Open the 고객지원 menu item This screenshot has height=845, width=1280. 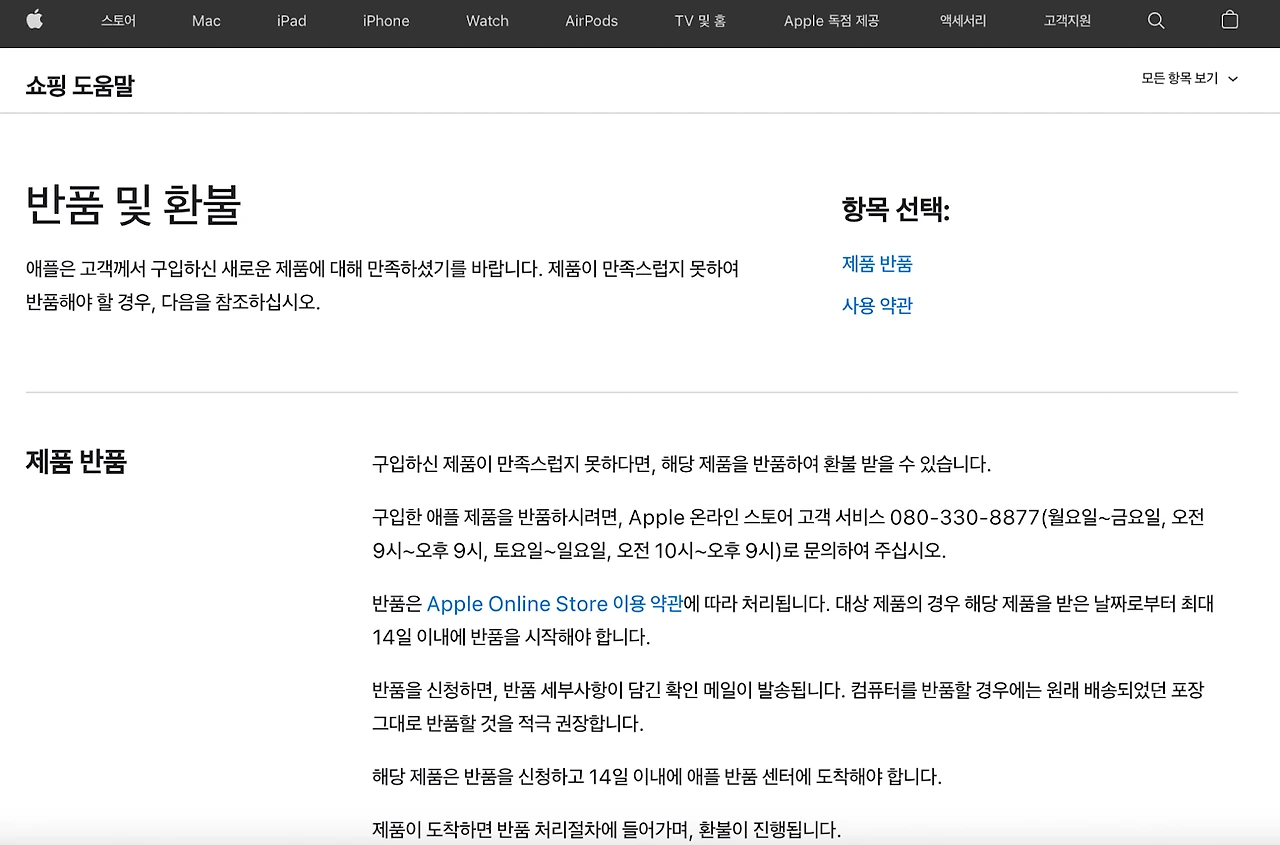coord(1067,21)
